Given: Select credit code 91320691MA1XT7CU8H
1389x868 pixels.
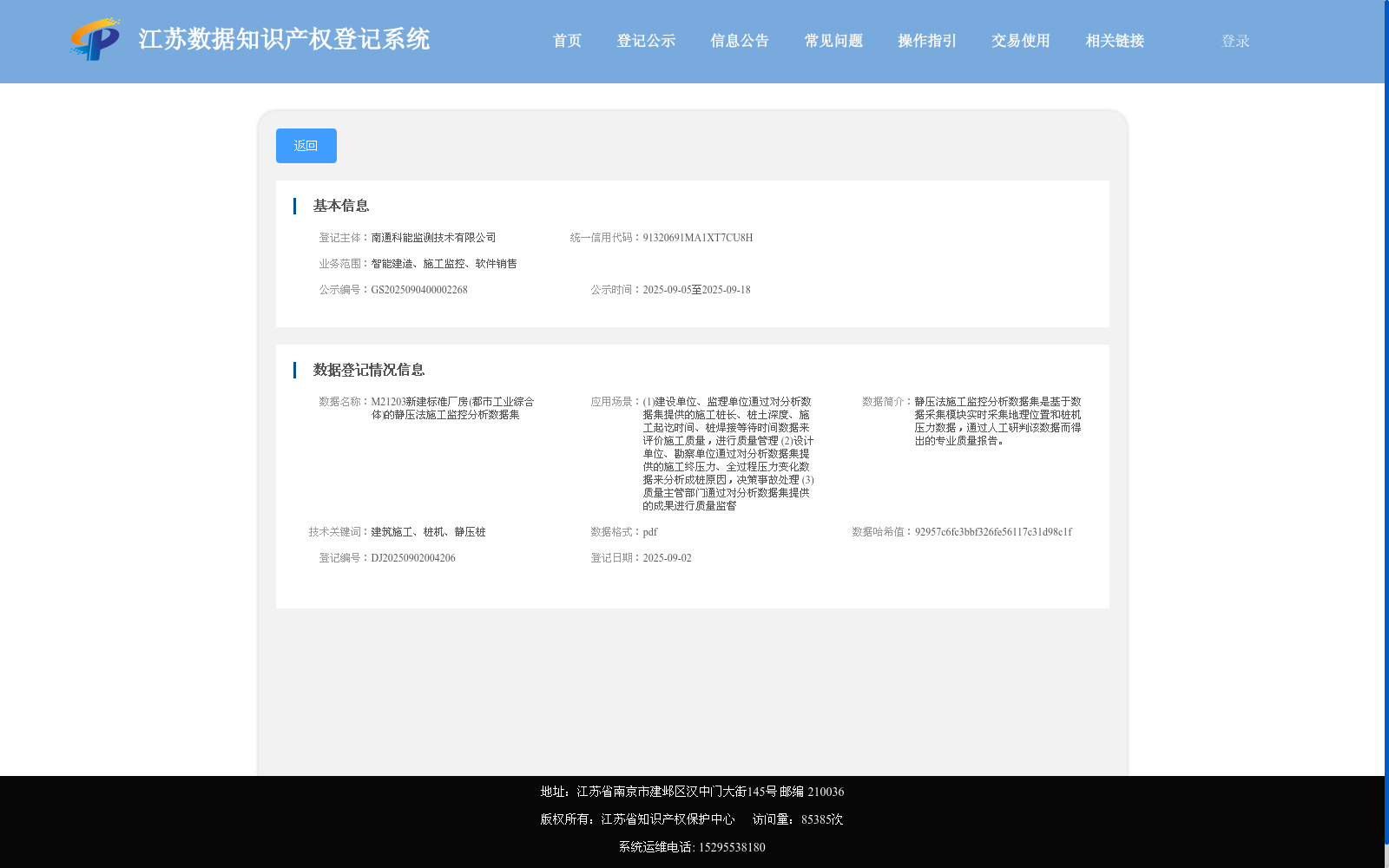Looking at the screenshot, I should pos(698,238).
